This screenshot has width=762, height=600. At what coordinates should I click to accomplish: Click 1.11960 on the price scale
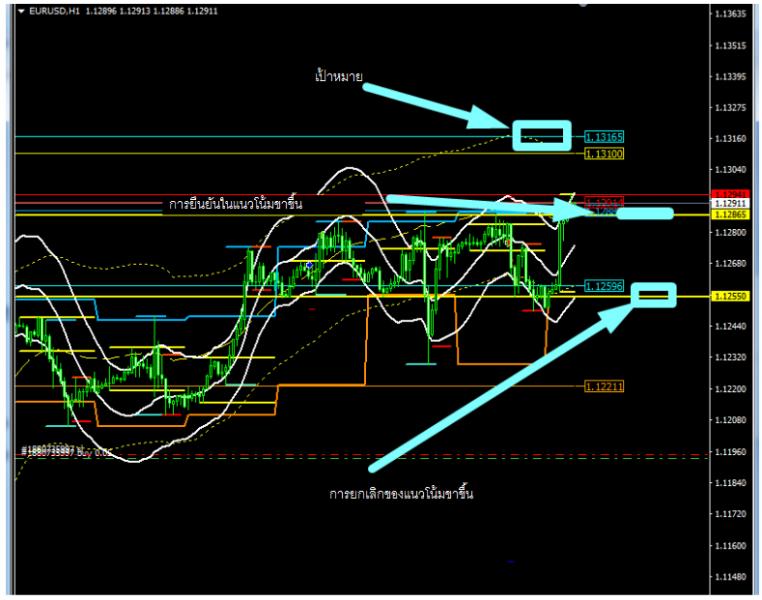[730, 452]
